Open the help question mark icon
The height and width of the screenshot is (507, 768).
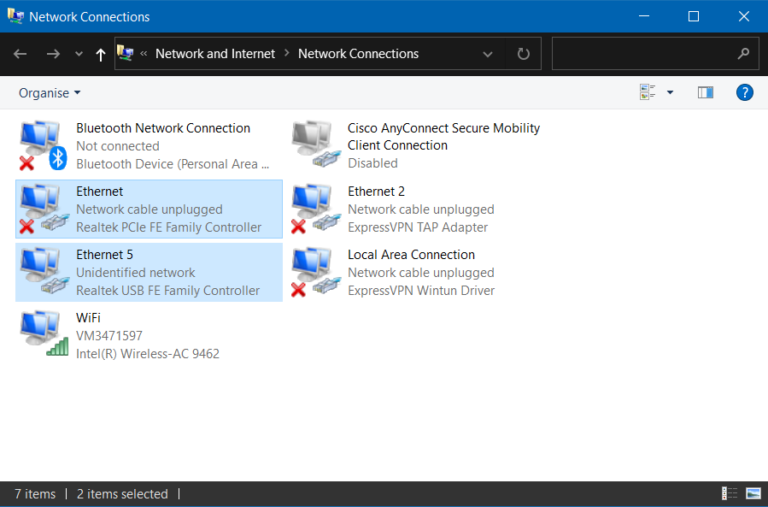point(744,93)
